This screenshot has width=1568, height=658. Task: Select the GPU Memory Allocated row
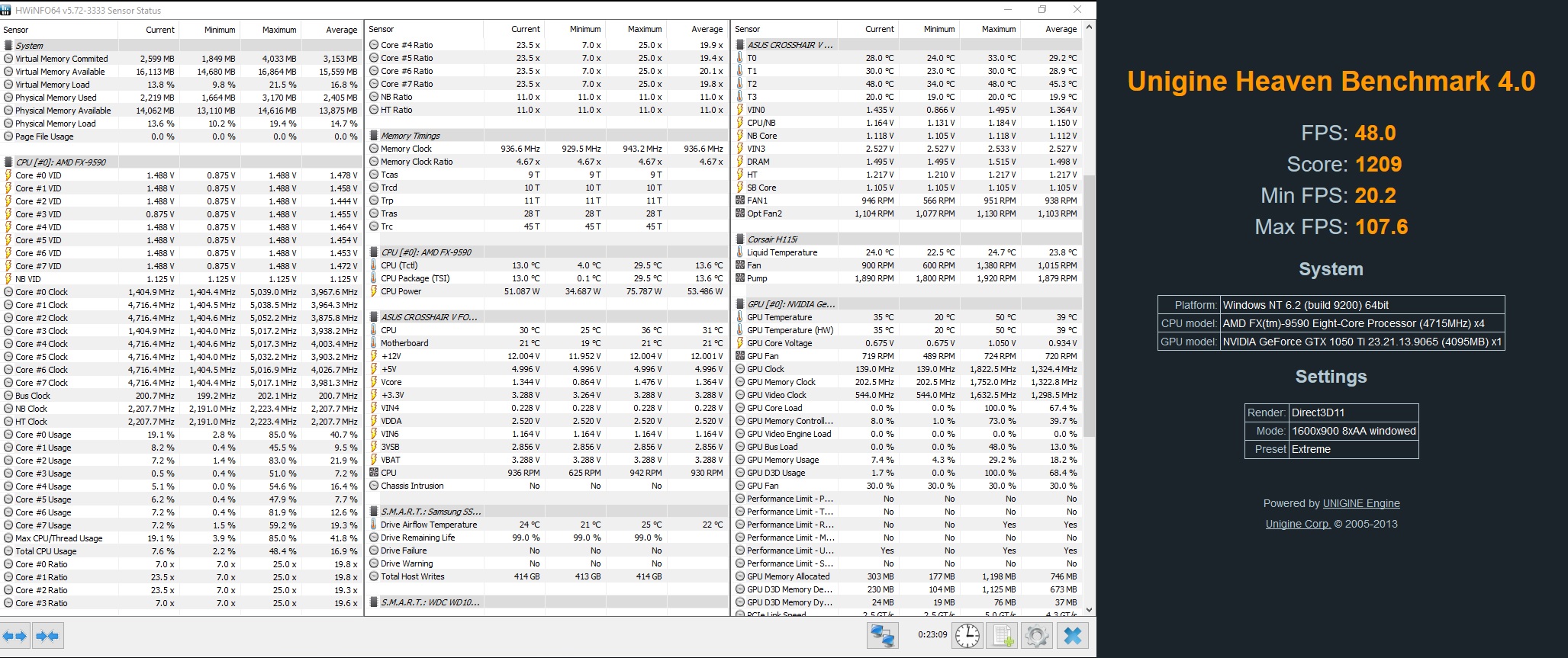pyautogui.click(x=906, y=576)
